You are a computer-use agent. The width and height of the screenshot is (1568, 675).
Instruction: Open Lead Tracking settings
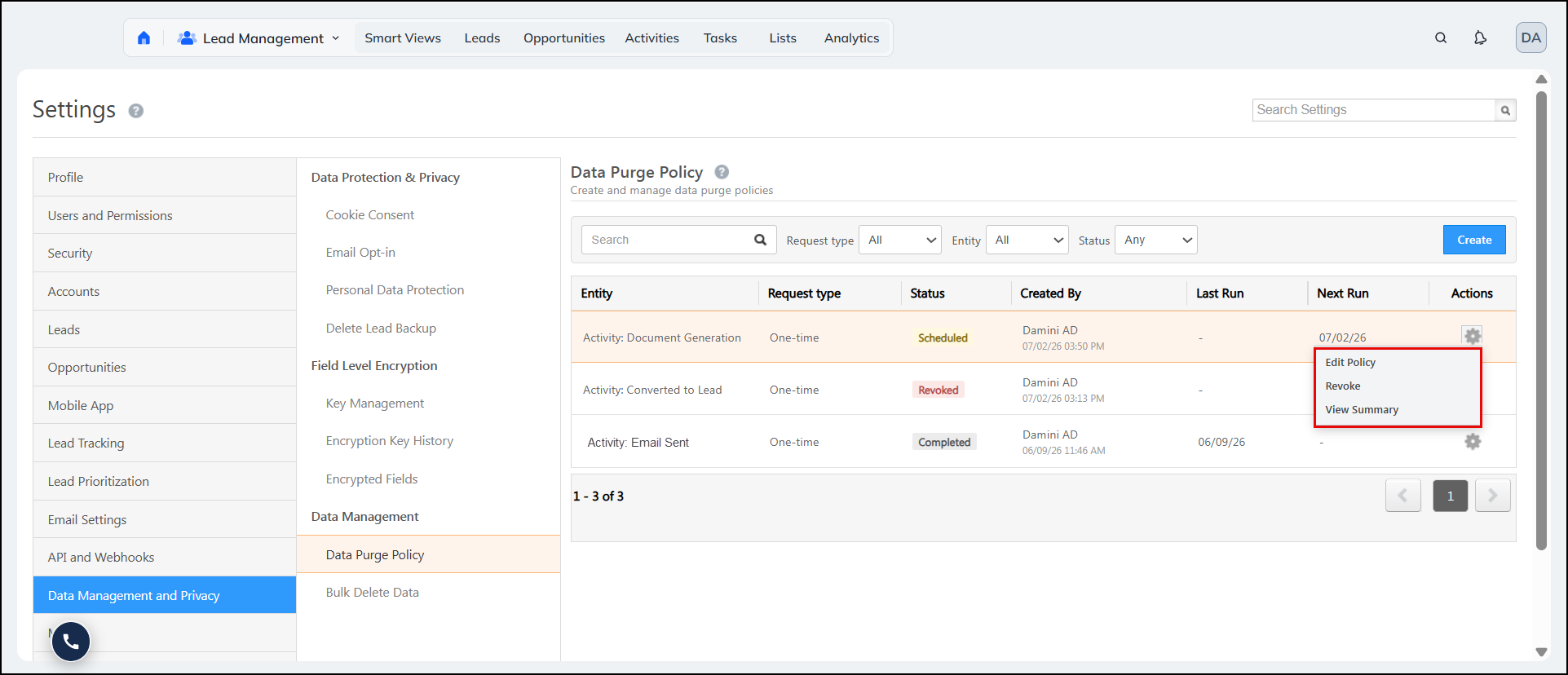pyautogui.click(x=165, y=443)
